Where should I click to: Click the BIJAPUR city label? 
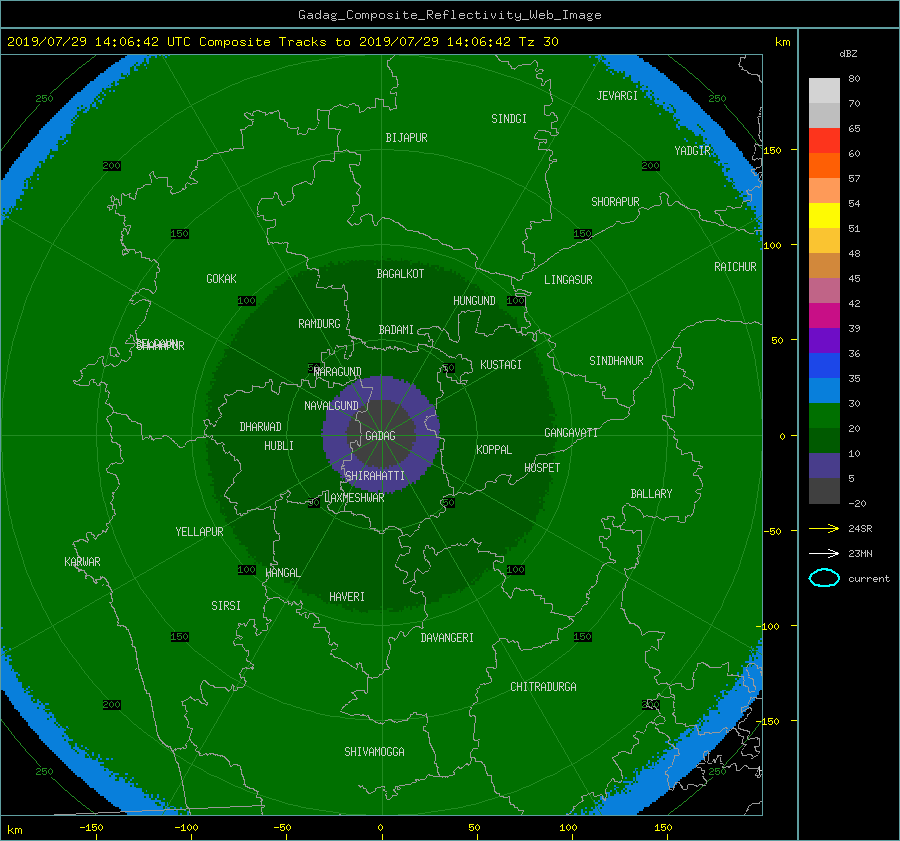(406, 138)
